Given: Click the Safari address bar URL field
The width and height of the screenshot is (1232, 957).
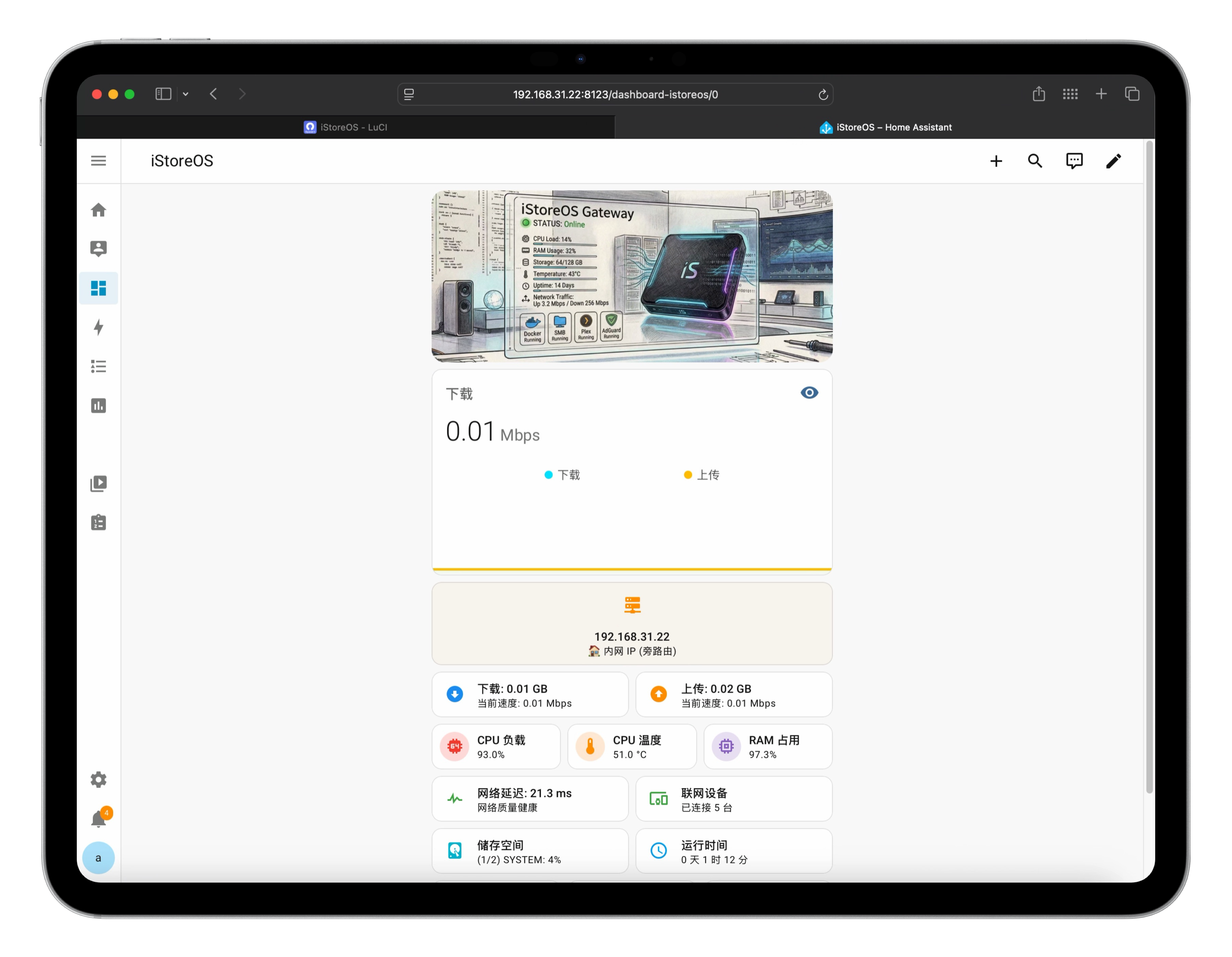Looking at the screenshot, I should click(615, 94).
